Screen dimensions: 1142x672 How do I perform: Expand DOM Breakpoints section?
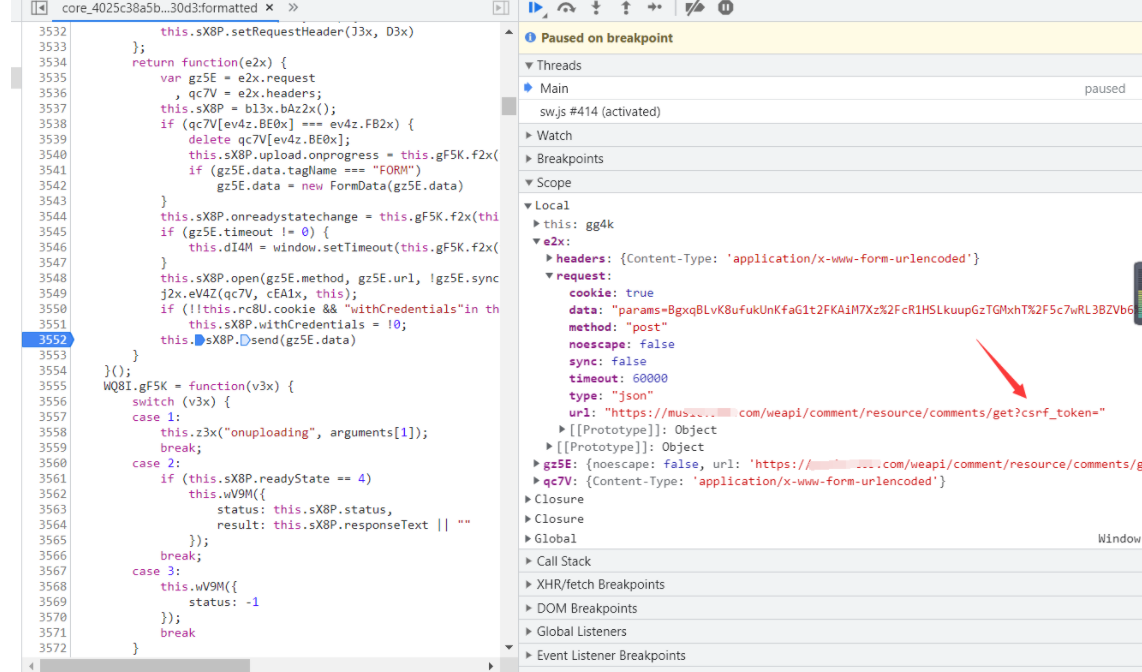(x=529, y=609)
